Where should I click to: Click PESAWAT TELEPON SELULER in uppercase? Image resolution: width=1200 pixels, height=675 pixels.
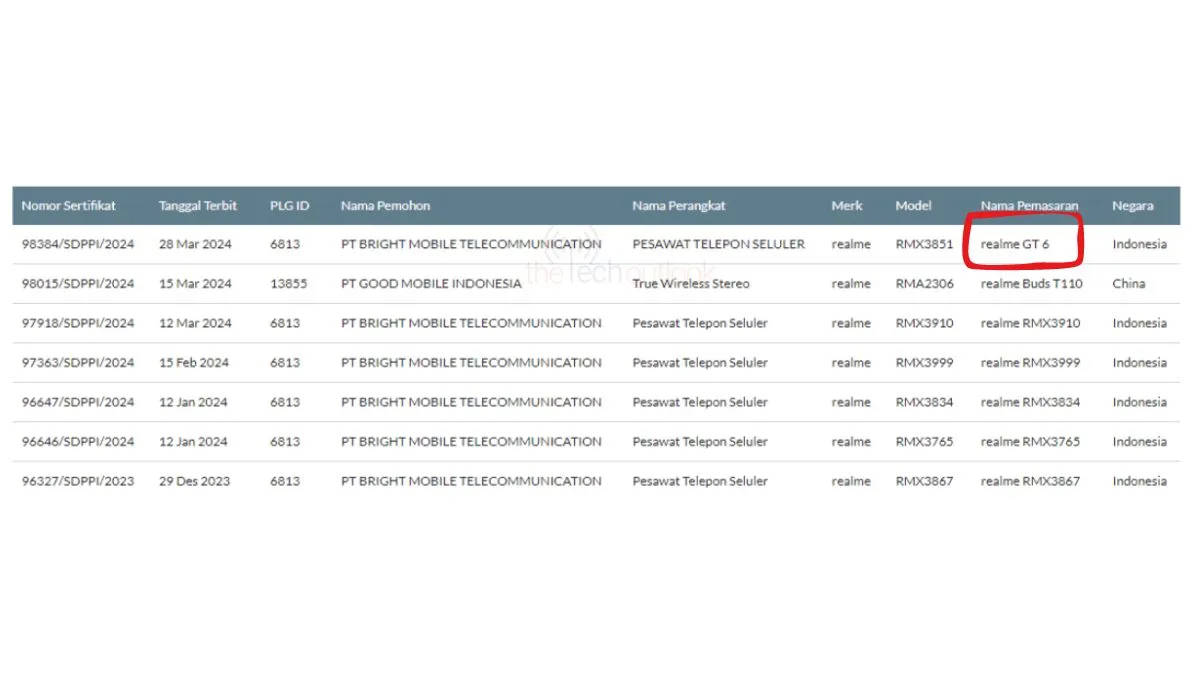pyautogui.click(x=718, y=244)
